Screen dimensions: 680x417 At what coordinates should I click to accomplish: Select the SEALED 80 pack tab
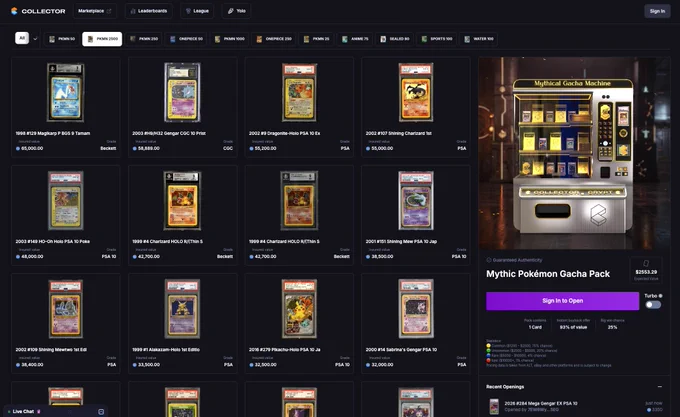395,39
